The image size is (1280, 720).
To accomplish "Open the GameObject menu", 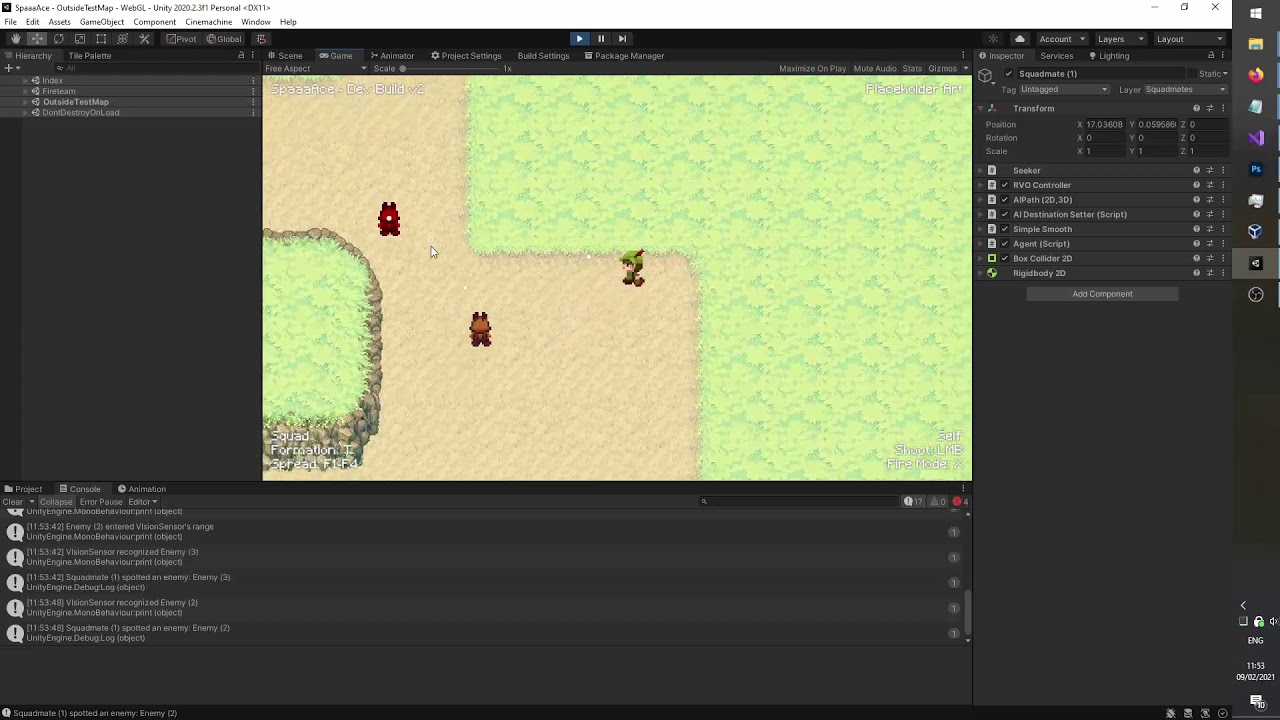I will pos(102,22).
